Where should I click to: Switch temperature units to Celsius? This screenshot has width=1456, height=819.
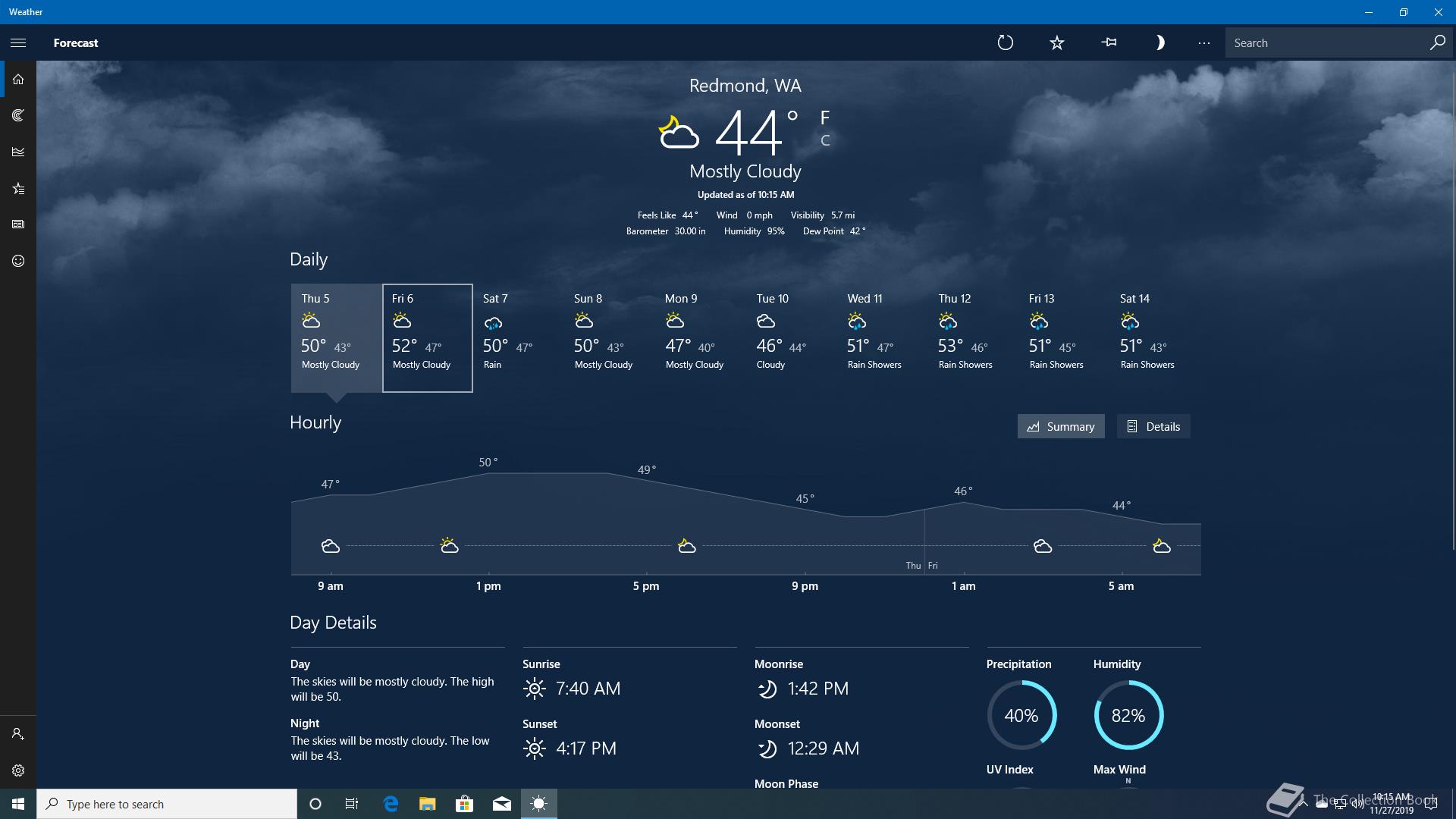(x=825, y=140)
